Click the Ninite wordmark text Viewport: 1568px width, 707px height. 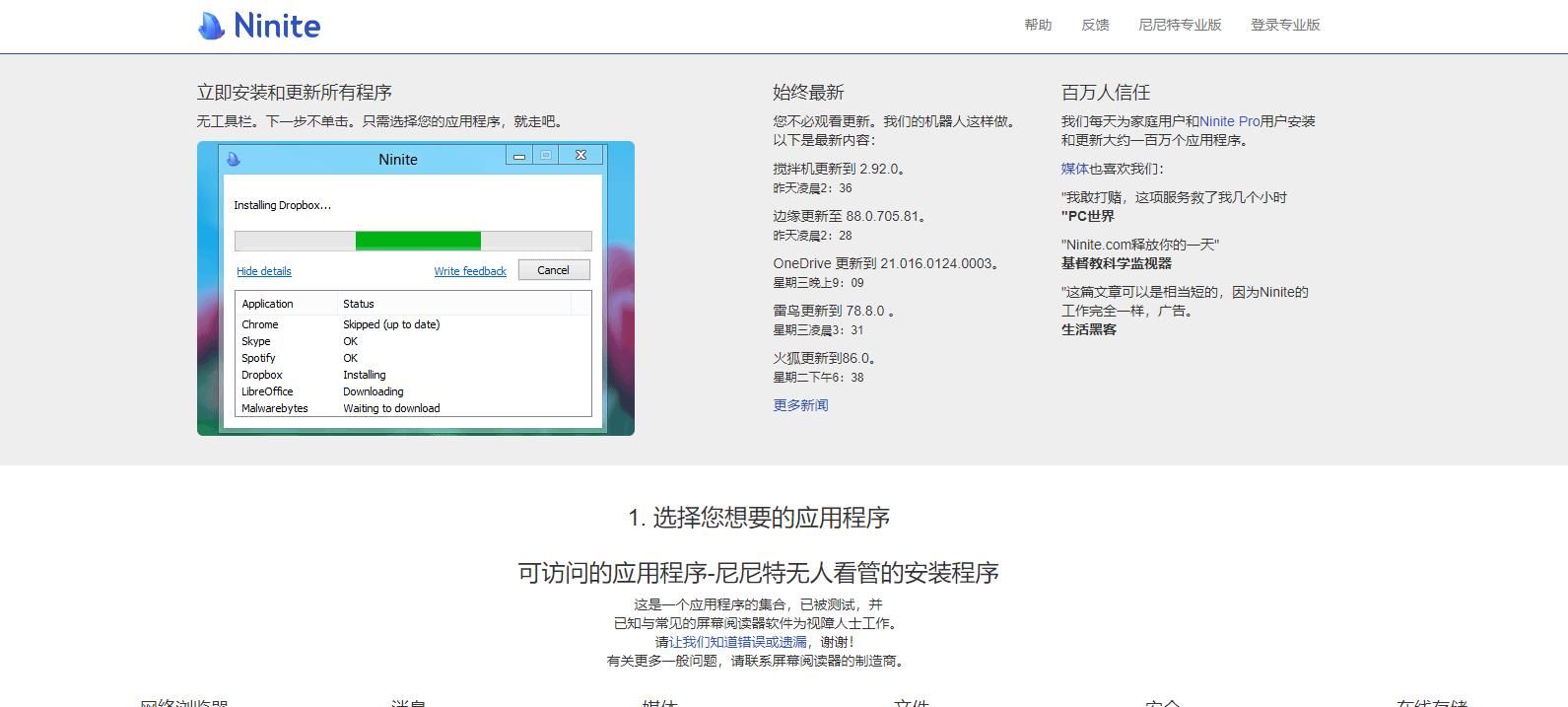click(277, 26)
